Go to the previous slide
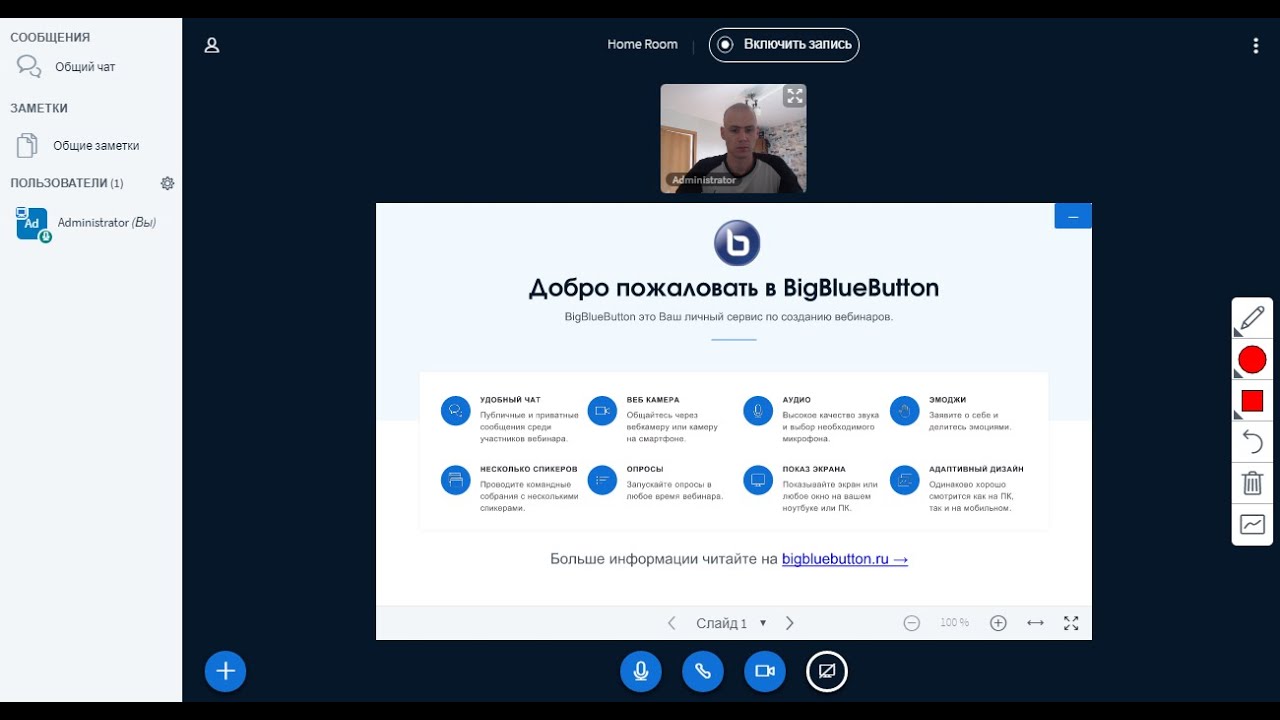The height and width of the screenshot is (720, 1280). [672, 623]
